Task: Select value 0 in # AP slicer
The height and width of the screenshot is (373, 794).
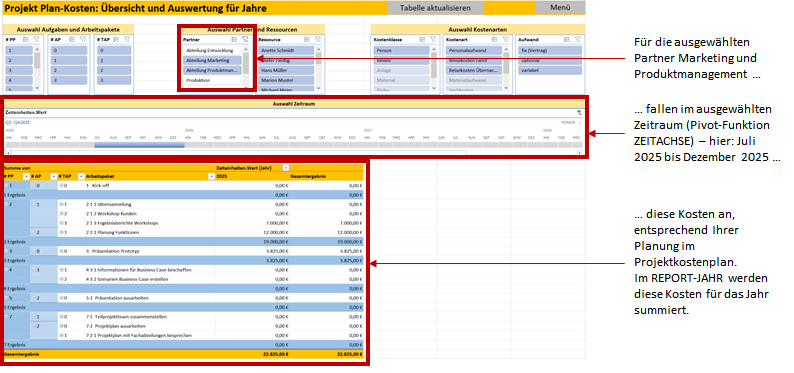Action: click(x=69, y=51)
